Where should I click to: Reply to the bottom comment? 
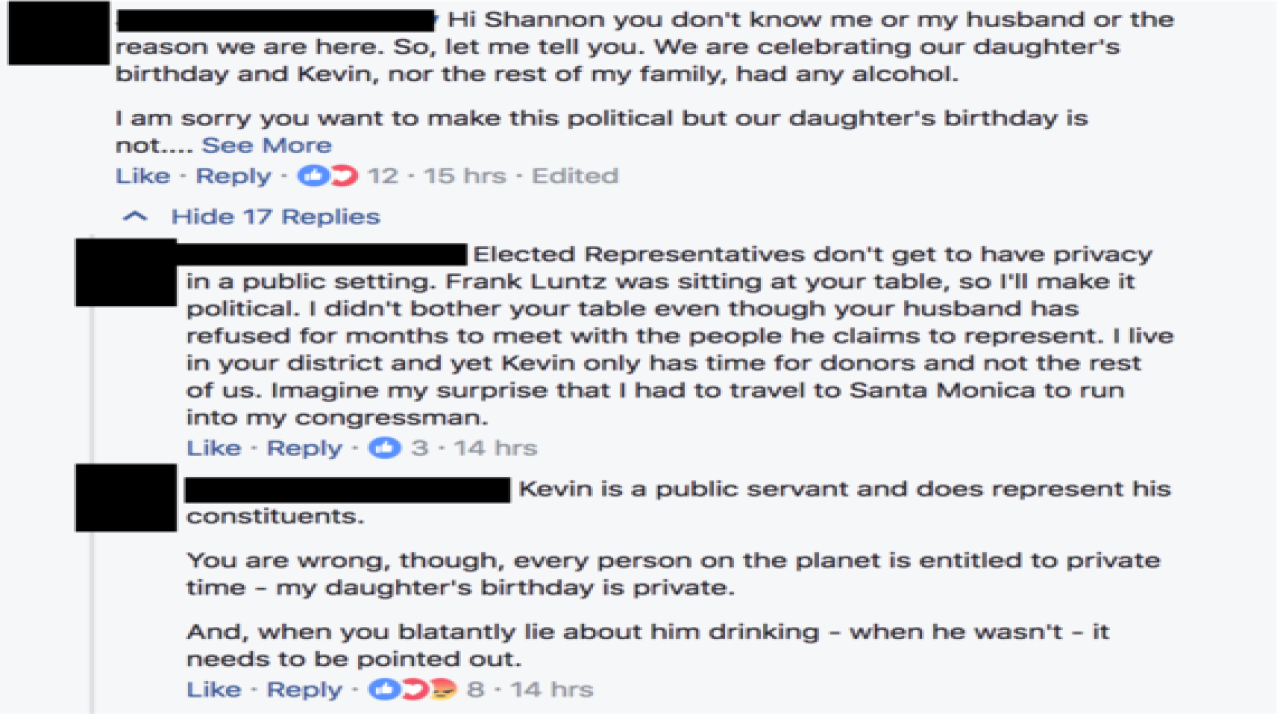click(x=304, y=689)
